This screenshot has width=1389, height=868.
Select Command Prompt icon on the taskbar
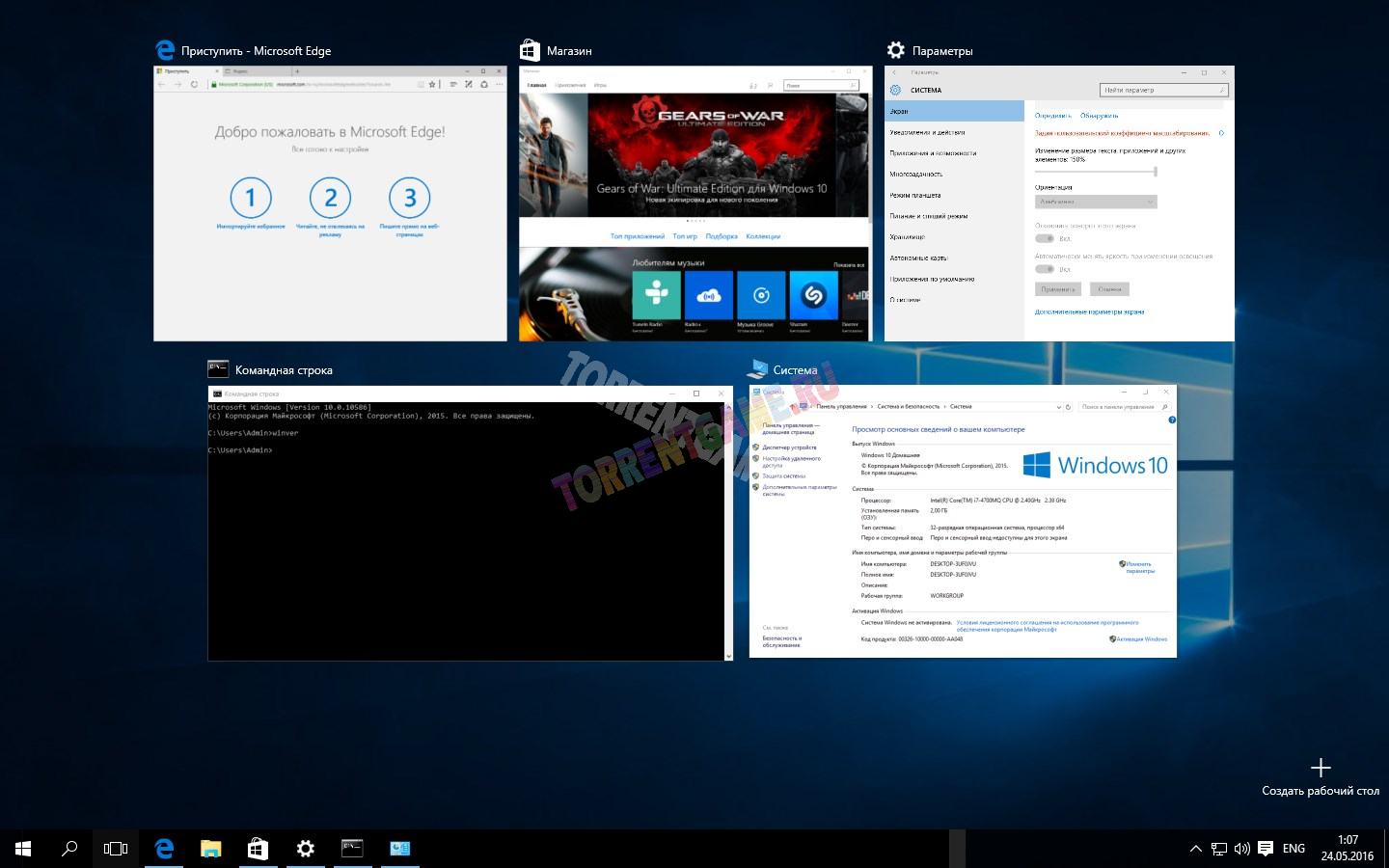(x=352, y=849)
